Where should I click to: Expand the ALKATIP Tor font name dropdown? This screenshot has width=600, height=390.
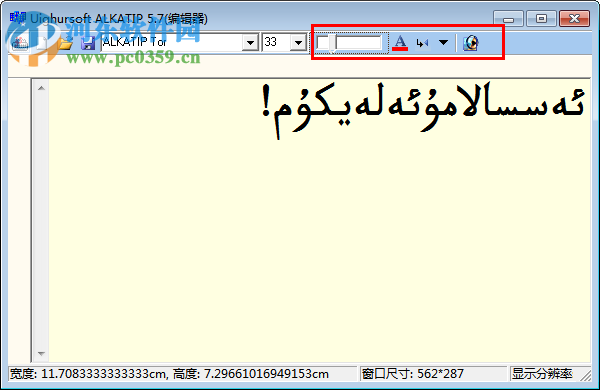pos(250,42)
